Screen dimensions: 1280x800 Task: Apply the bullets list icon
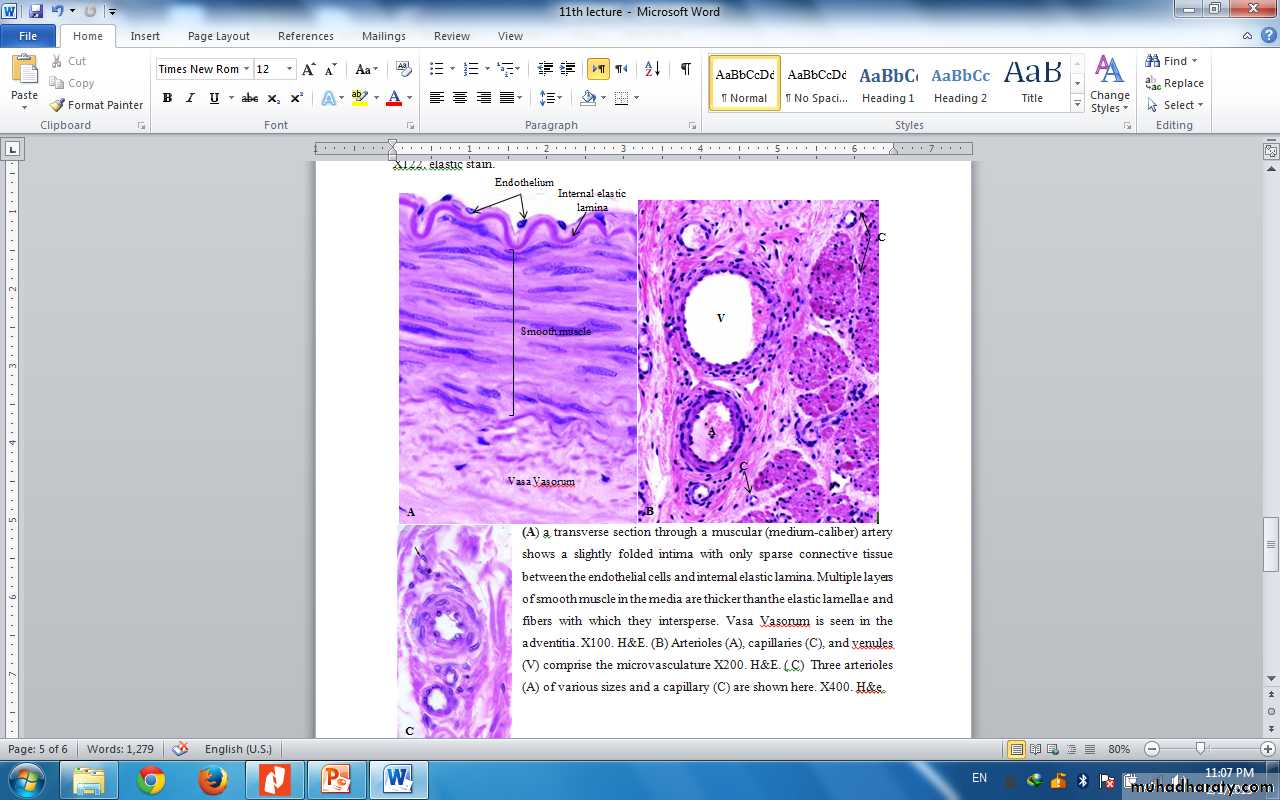[x=437, y=69]
